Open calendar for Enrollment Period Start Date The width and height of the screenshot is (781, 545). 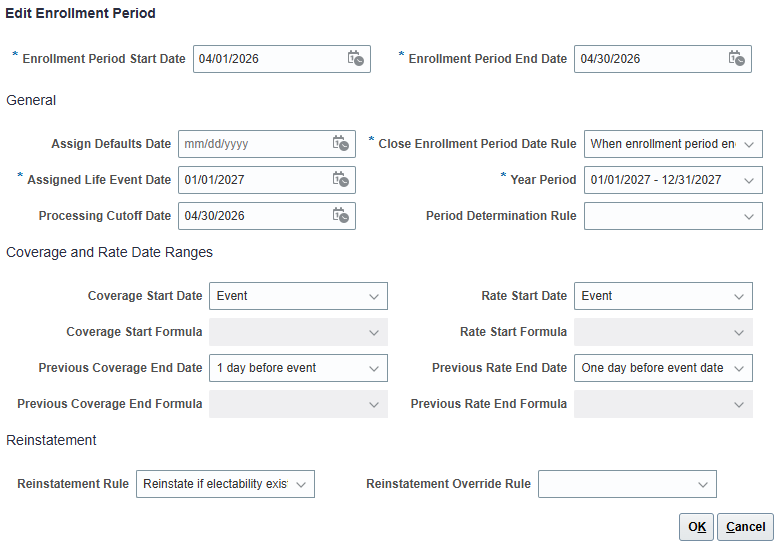[356, 58]
